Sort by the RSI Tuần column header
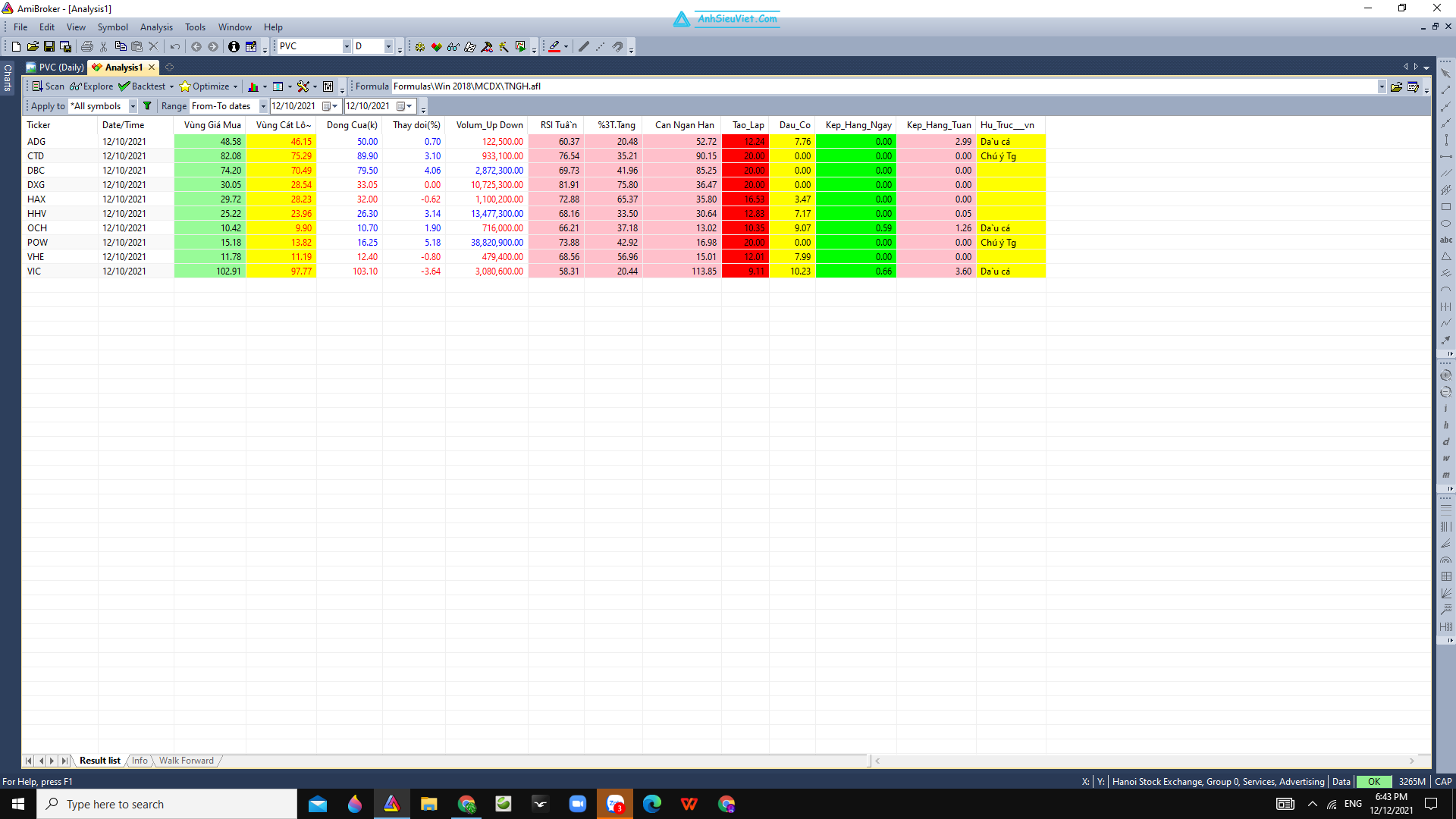Image resolution: width=1456 pixels, height=819 pixels. [x=558, y=125]
